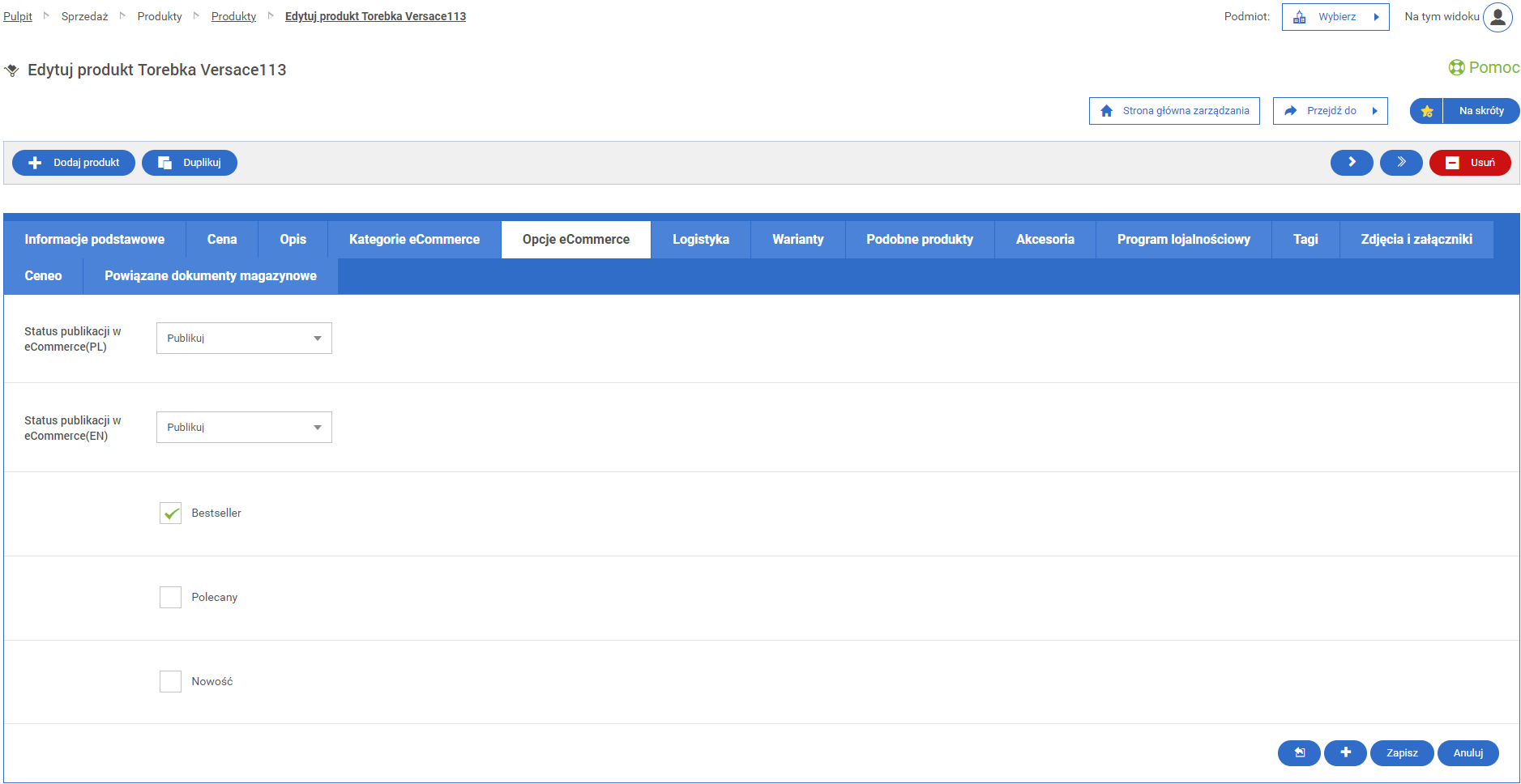Switch to the Logistyka tab
This screenshot has width=1521, height=784.
tap(700, 240)
